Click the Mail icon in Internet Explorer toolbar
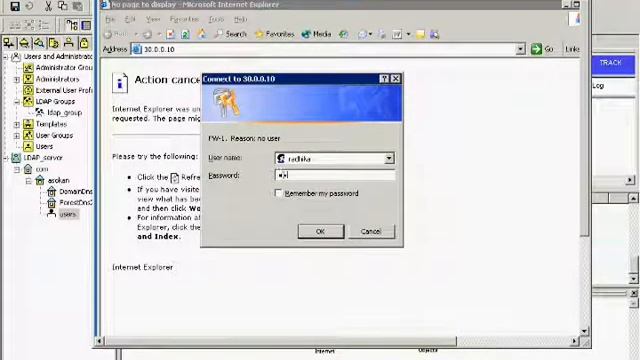This screenshot has height=360, width=640. [x=362, y=35]
